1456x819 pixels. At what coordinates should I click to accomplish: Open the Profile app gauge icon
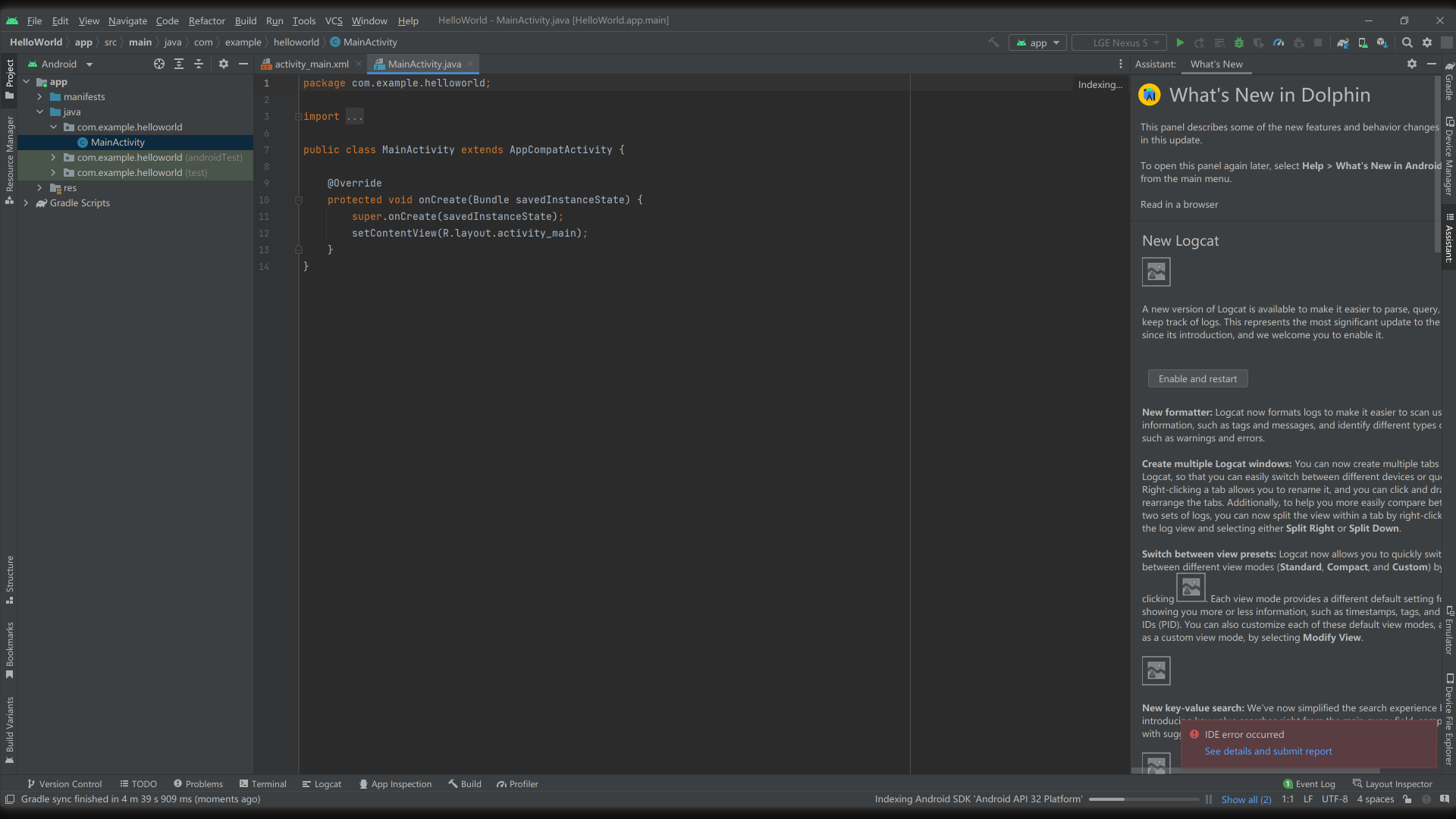pos(1279,43)
